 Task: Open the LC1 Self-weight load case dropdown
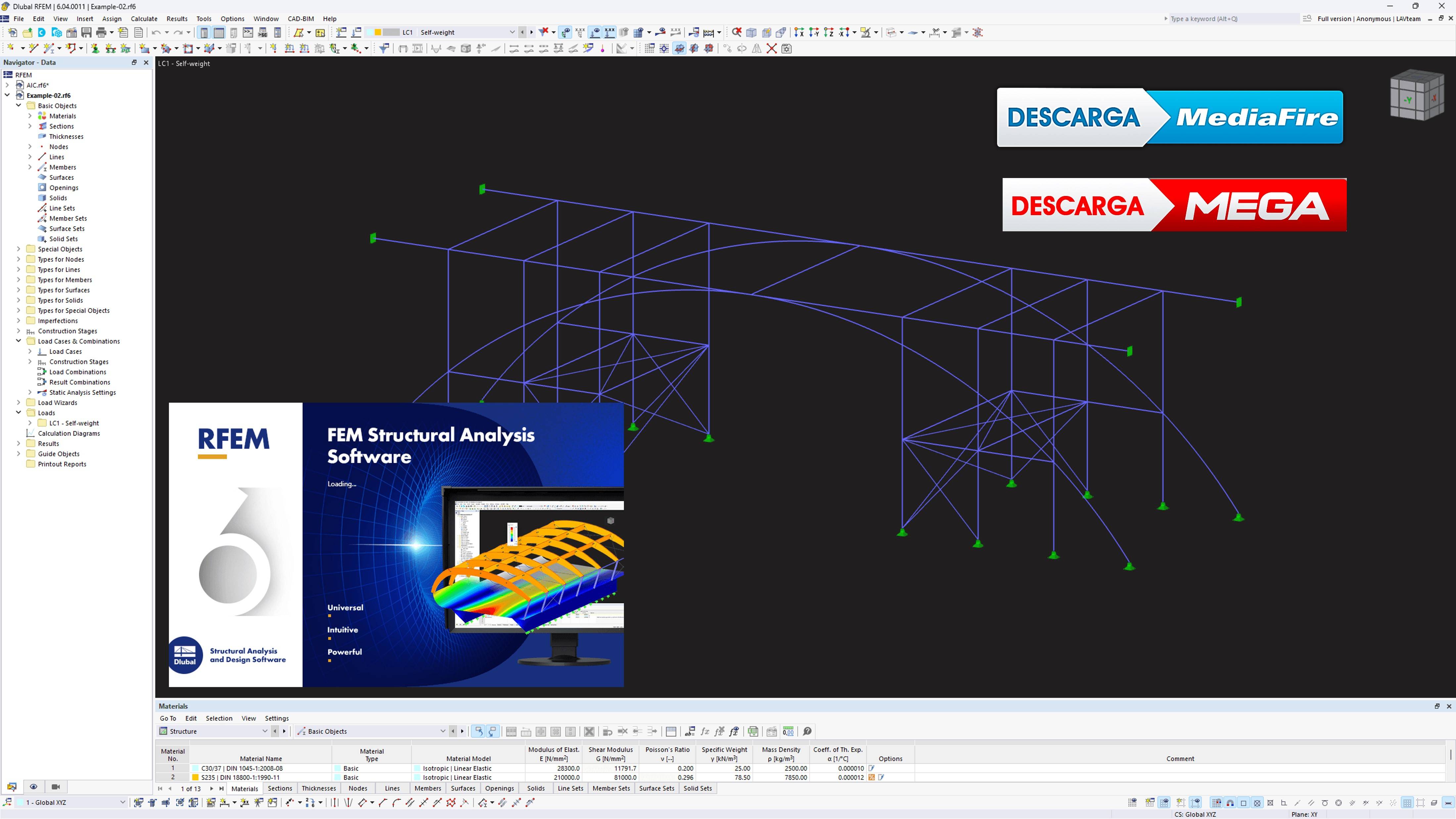[512, 32]
